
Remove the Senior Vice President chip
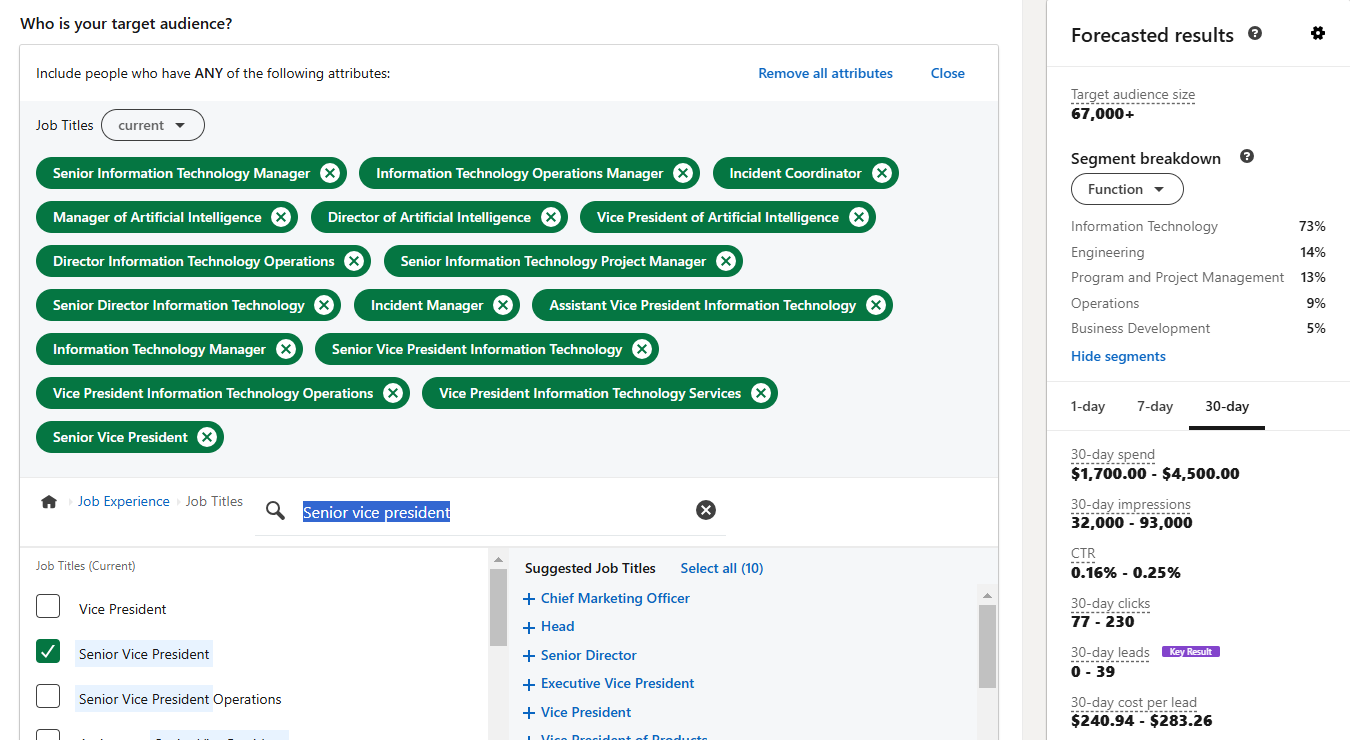(x=207, y=437)
